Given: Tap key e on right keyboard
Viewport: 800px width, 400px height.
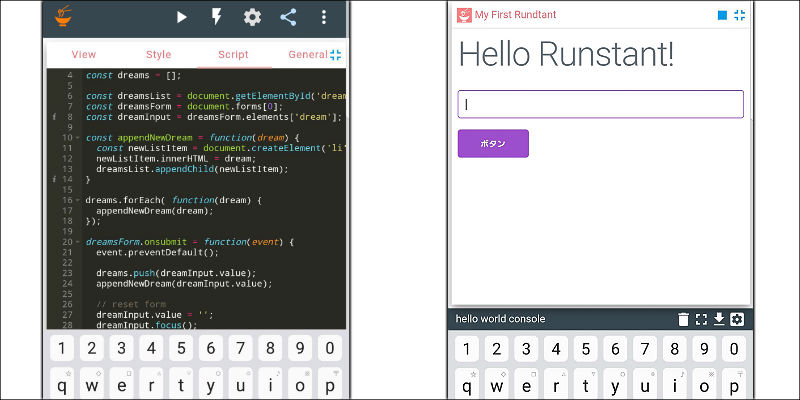Looking at the screenshot, I should point(526,384).
